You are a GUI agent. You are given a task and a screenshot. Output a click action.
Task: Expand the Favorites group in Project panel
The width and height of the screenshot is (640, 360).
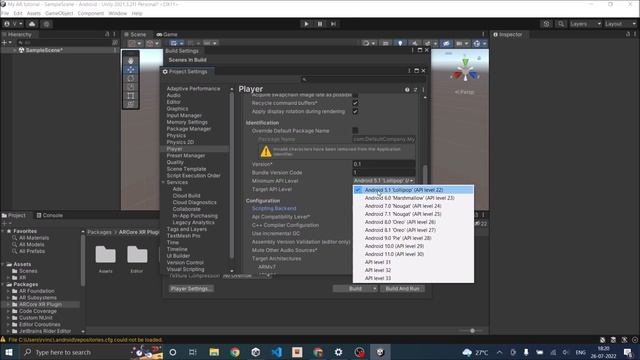[3, 231]
